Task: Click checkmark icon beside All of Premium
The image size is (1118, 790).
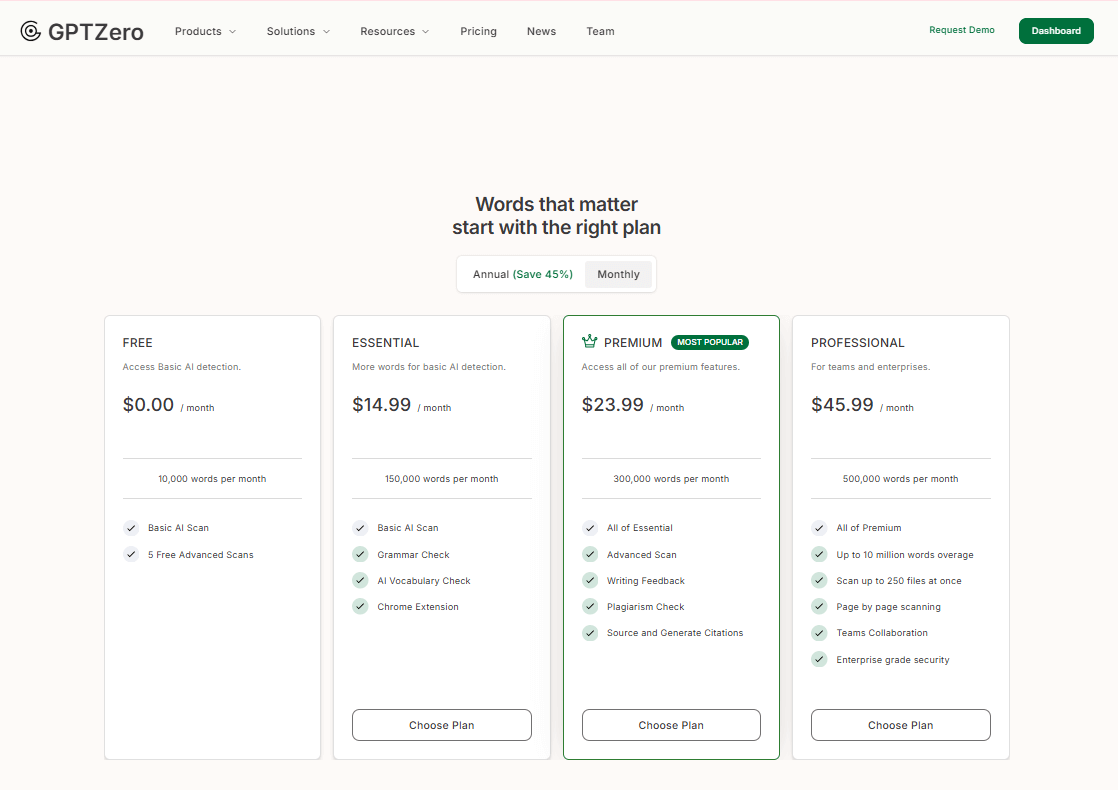Action: (x=819, y=528)
